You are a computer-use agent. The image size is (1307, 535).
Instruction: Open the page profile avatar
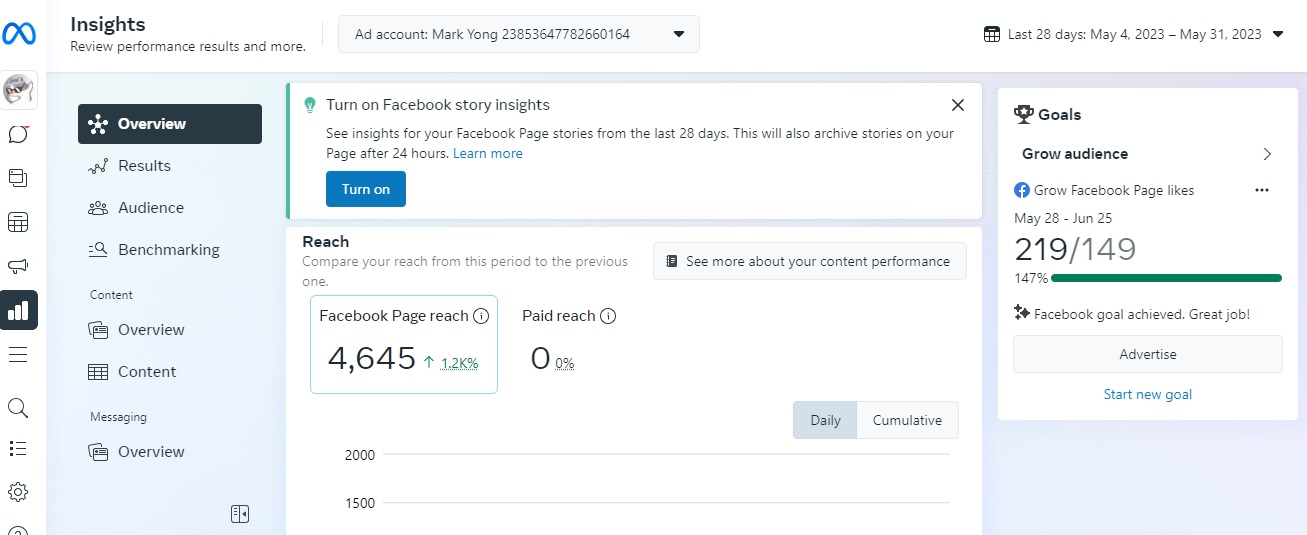(x=19, y=91)
